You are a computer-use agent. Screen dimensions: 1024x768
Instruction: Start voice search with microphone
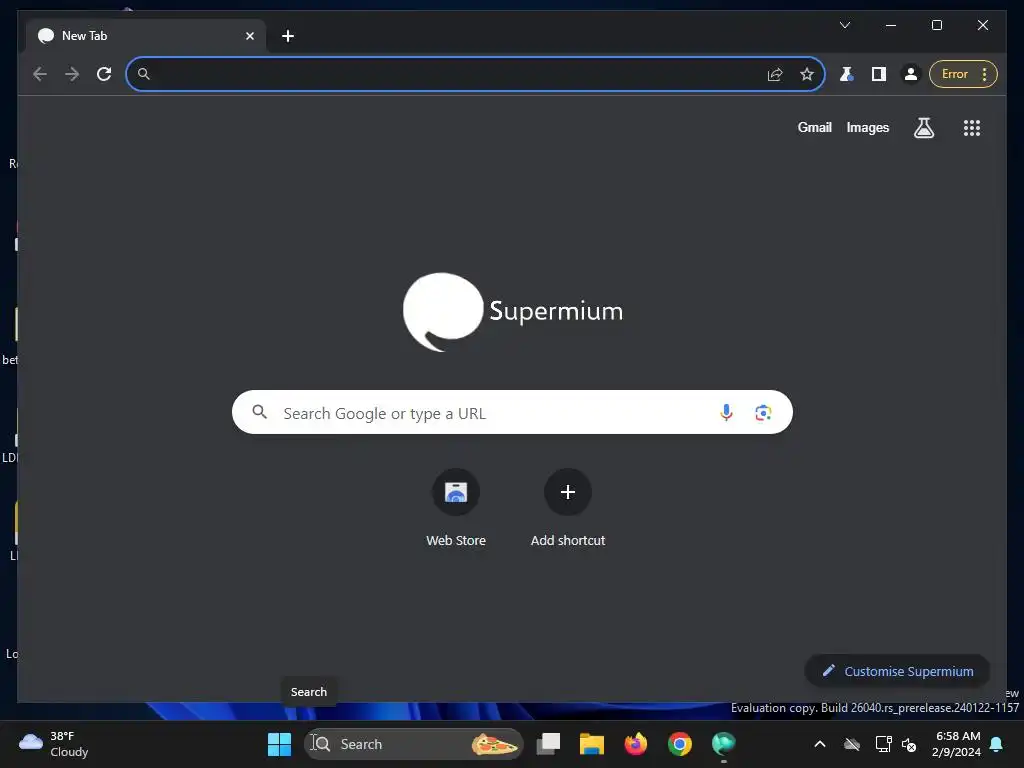click(726, 412)
